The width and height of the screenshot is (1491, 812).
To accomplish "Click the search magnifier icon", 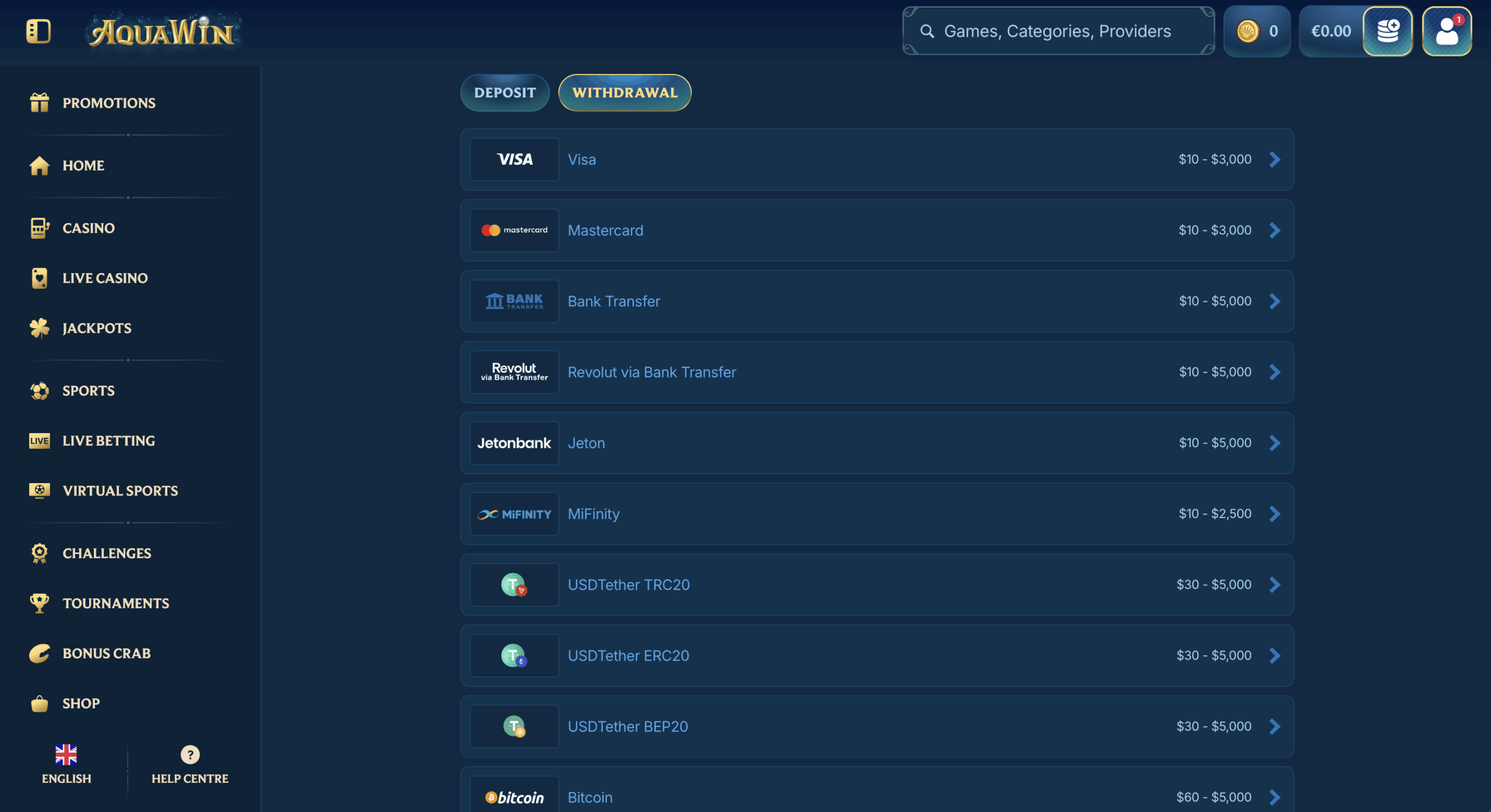I will coord(927,31).
